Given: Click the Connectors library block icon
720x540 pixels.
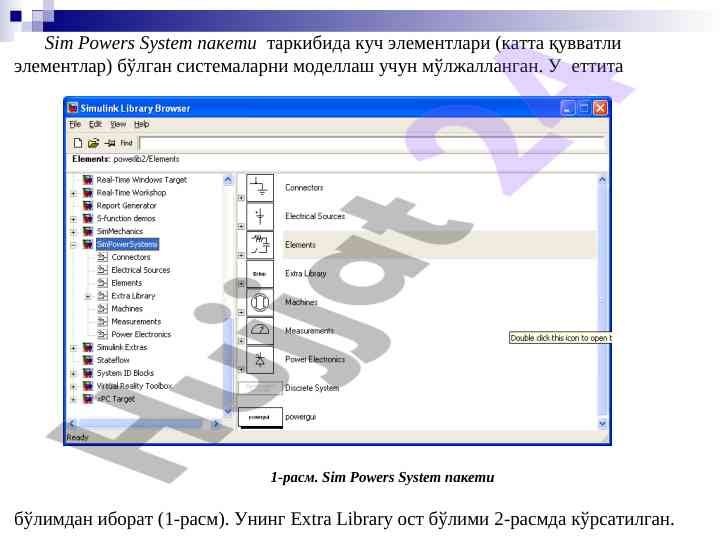Looking at the screenshot, I should [259, 187].
